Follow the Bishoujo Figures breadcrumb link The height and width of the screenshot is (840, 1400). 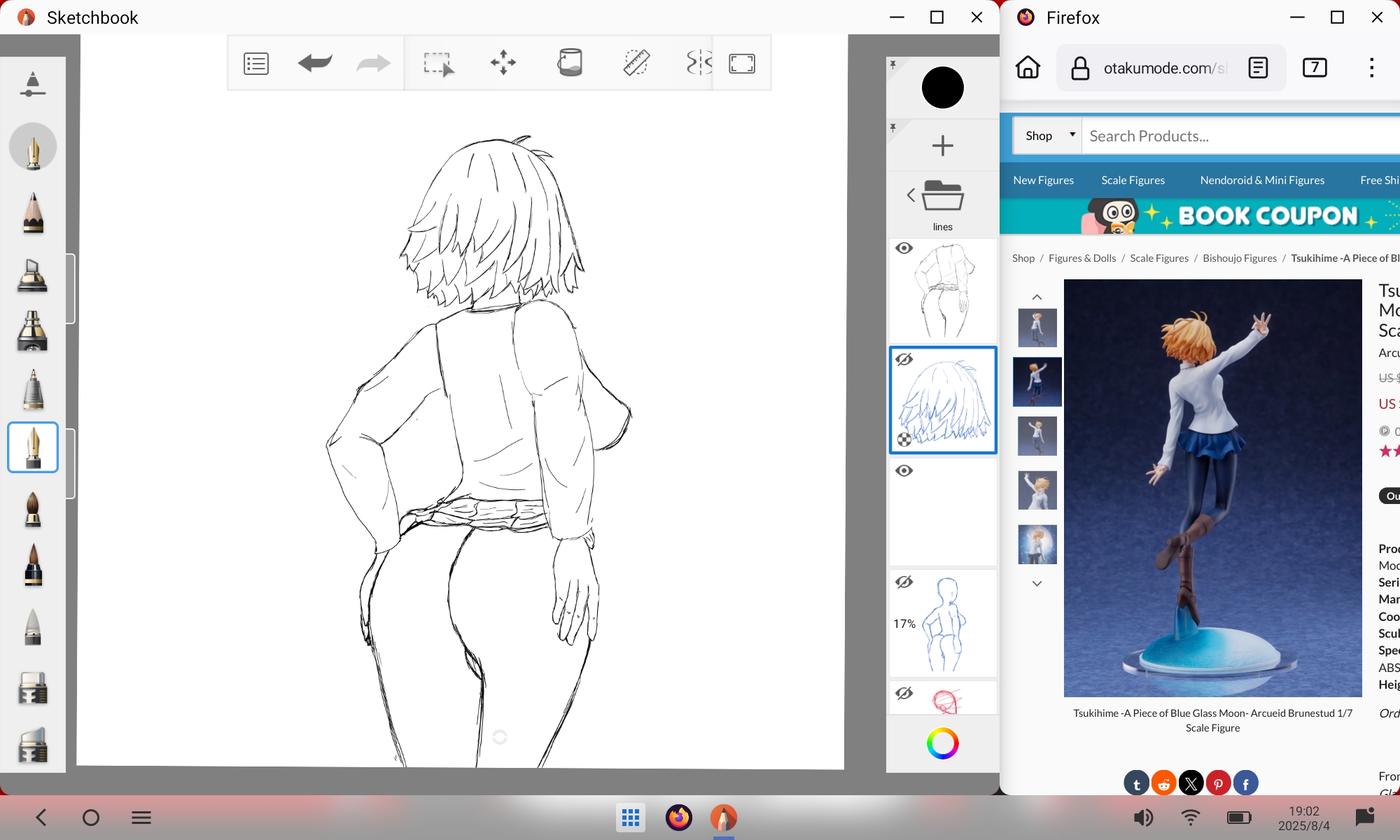[x=1240, y=258]
